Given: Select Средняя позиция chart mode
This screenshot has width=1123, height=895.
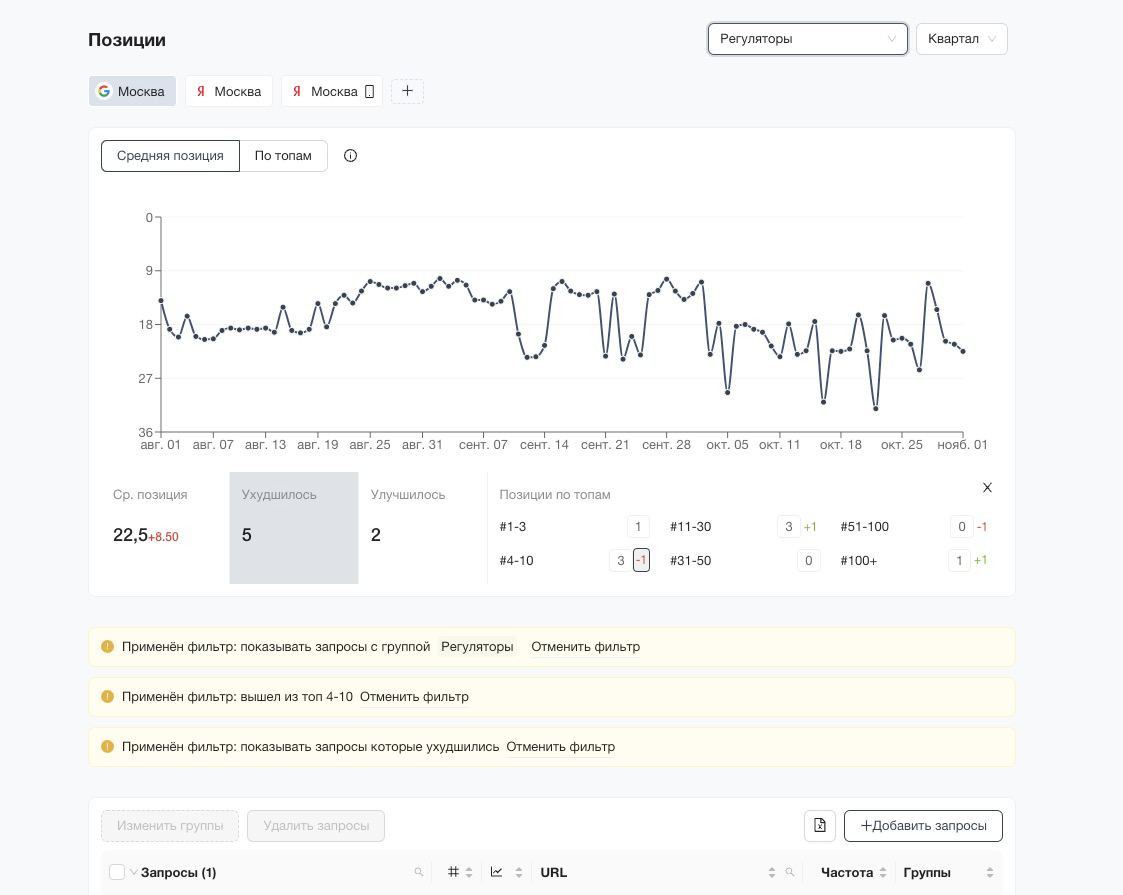Looking at the screenshot, I should point(170,156).
